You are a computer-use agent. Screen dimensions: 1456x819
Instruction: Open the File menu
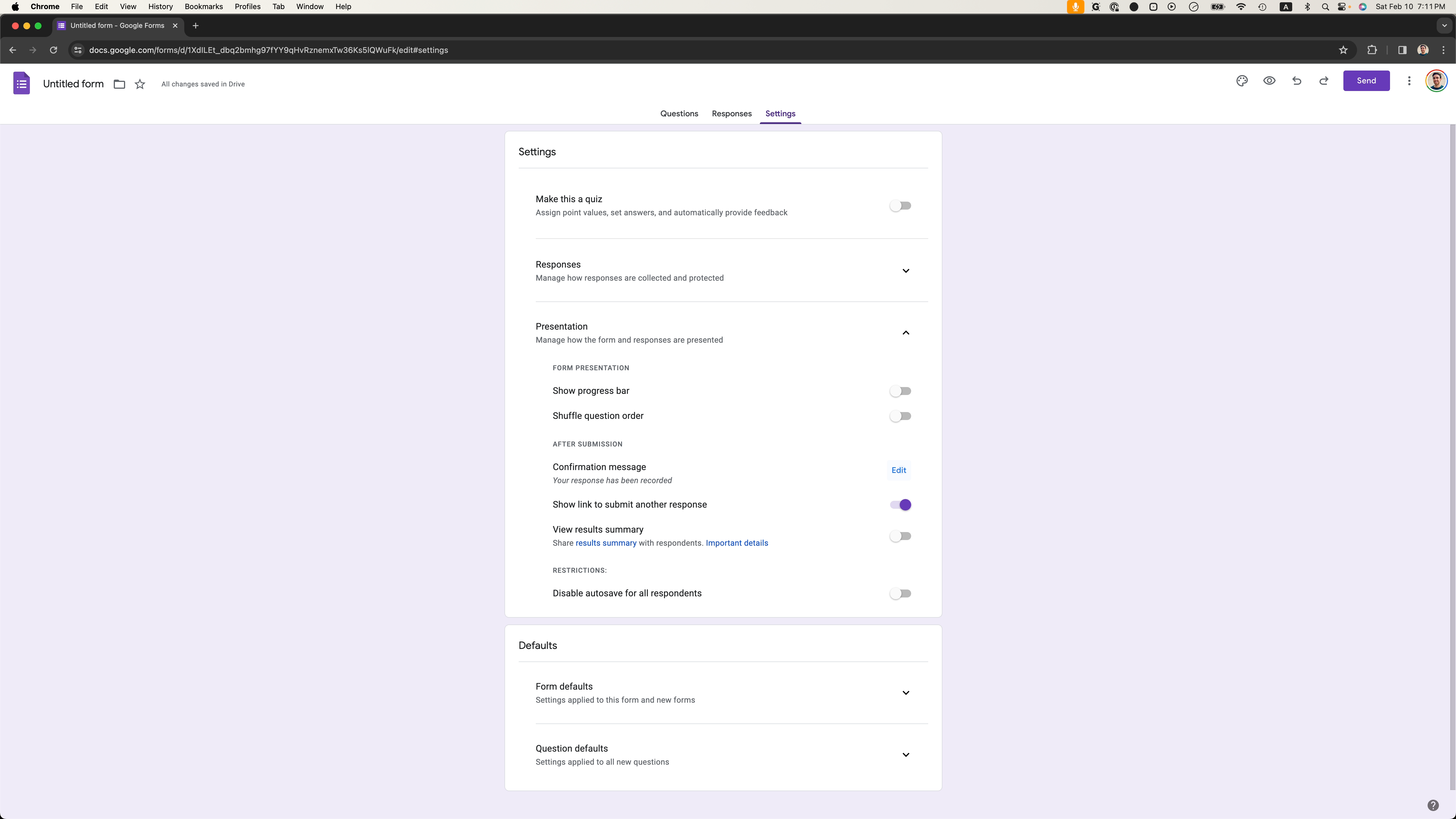tap(77, 7)
